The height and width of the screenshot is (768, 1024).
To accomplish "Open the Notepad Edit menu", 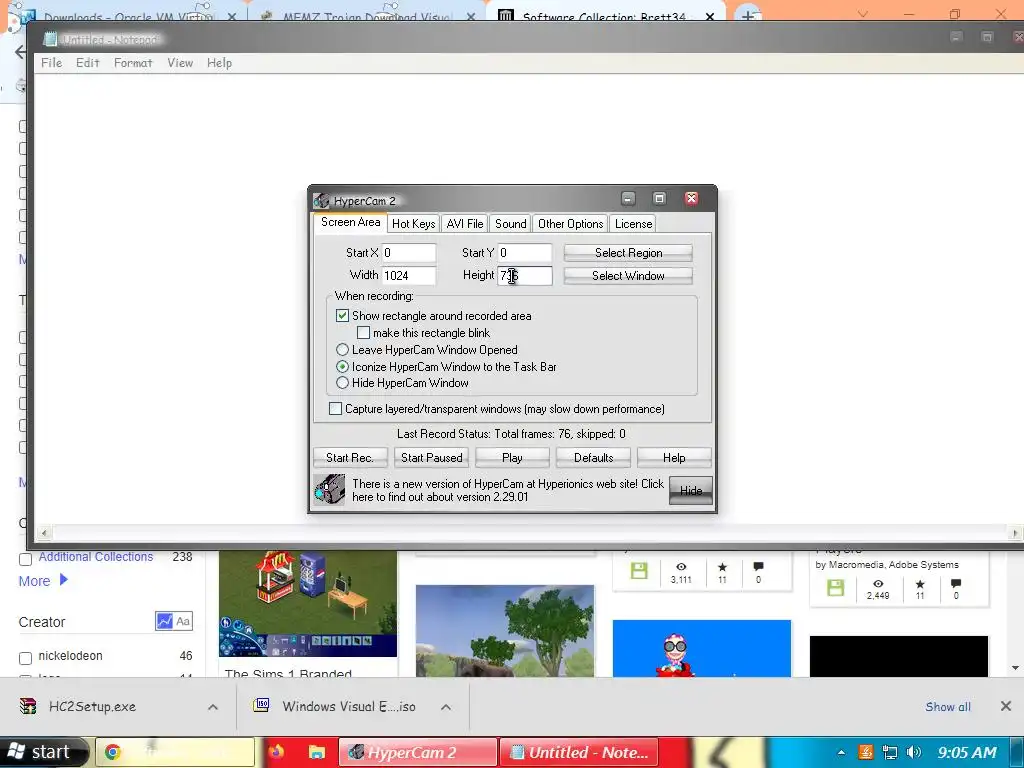I will [x=88, y=63].
